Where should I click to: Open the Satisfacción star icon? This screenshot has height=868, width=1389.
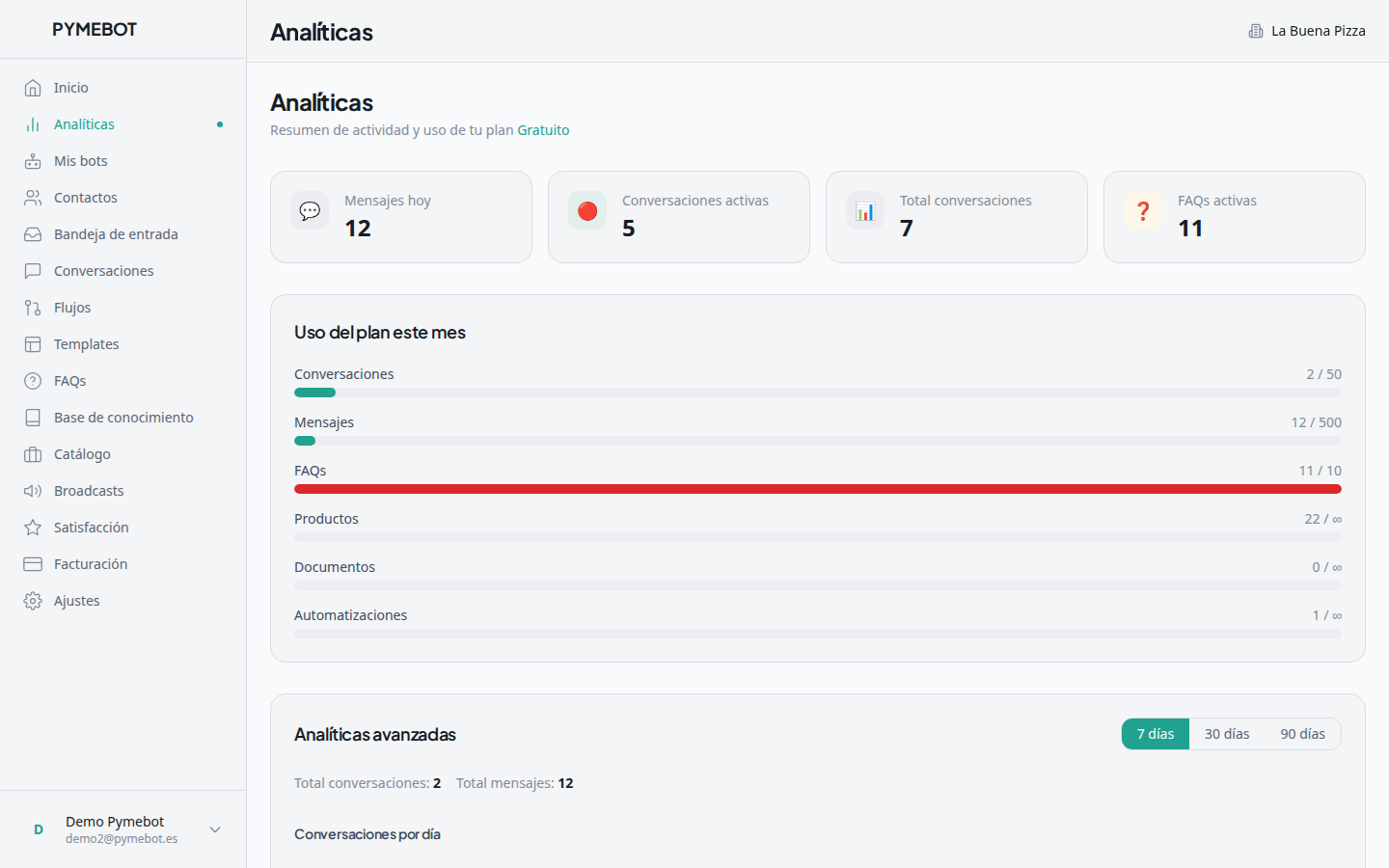pos(34,527)
